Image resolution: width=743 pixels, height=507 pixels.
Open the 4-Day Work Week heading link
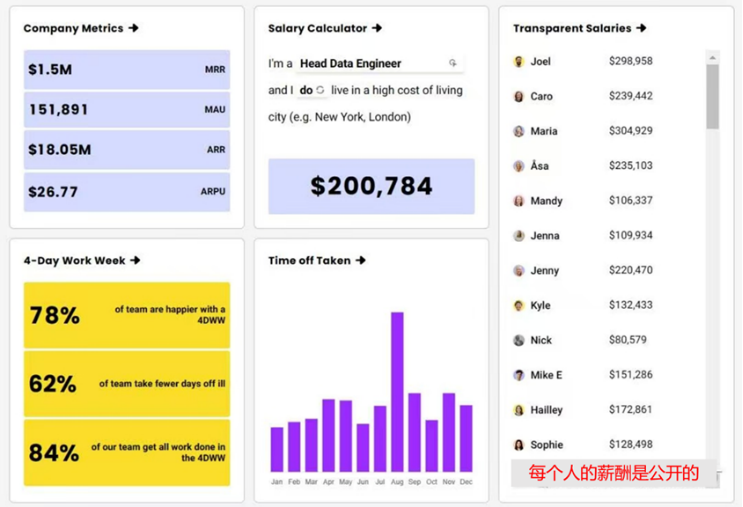coord(82,260)
